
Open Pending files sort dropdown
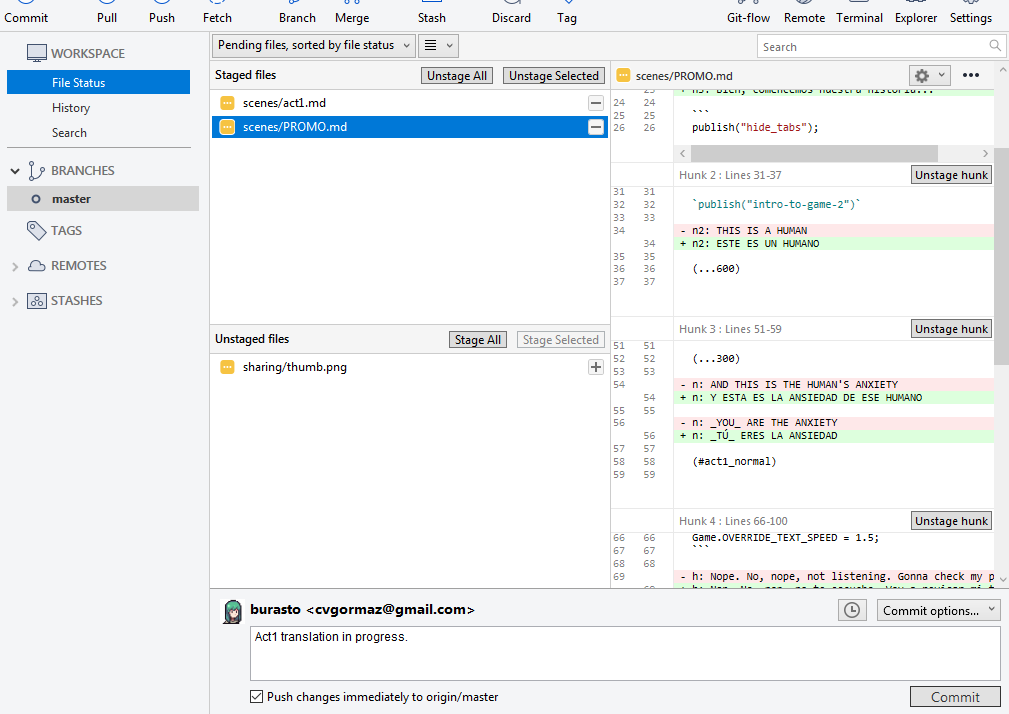tap(313, 45)
